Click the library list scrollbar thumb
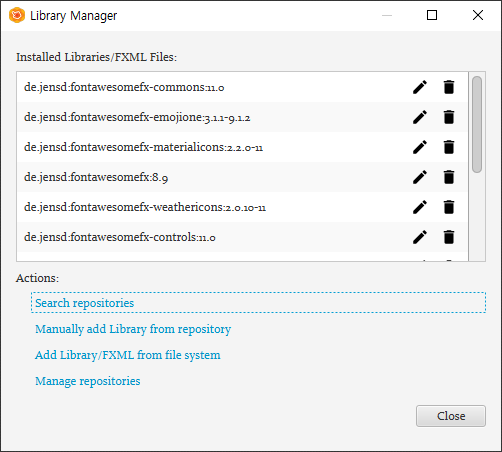 [477, 125]
